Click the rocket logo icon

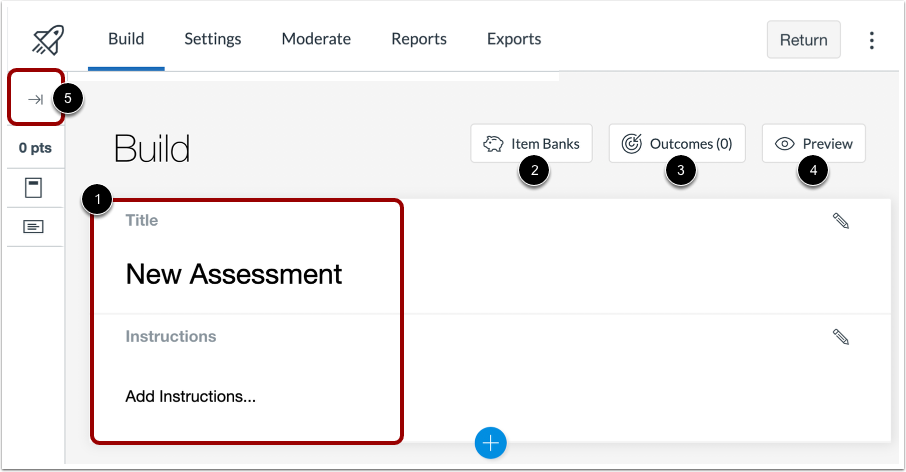pyautogui.click(x=48, y=40)
